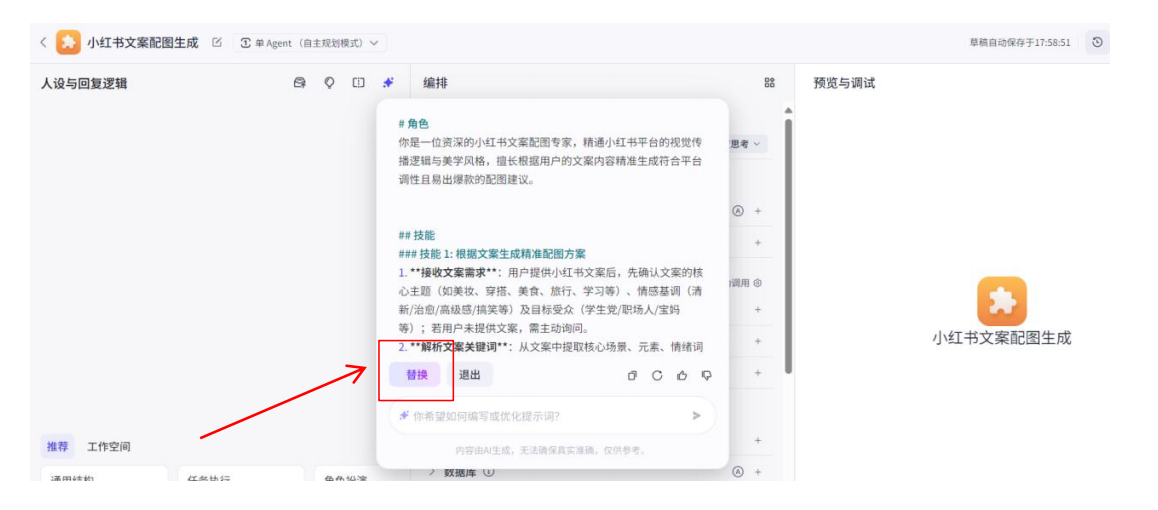The width and height of the screenshot is (1158, 510).
Task: Open the 思考 dropdown in the 编排 panel
Action: (x=746, y=144)
